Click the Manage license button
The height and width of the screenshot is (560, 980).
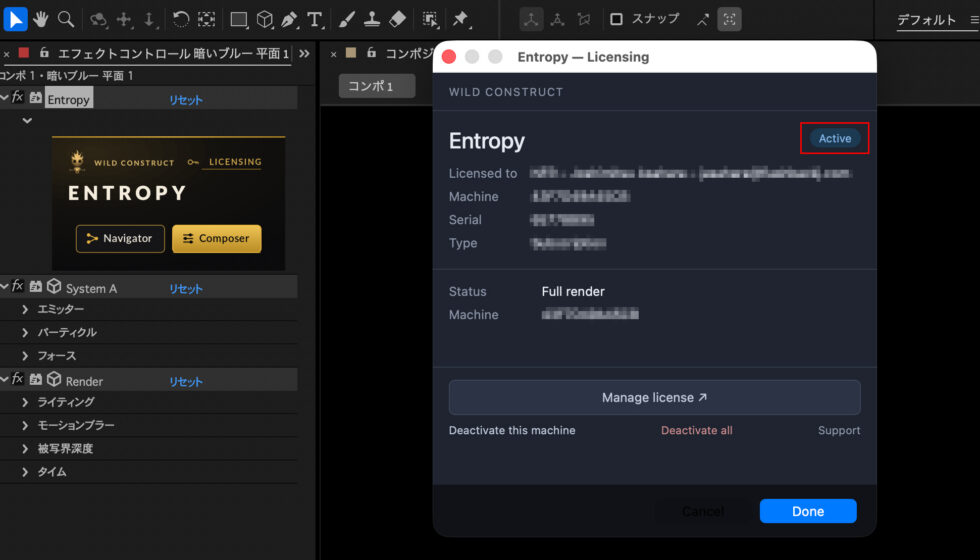(654, 398)
